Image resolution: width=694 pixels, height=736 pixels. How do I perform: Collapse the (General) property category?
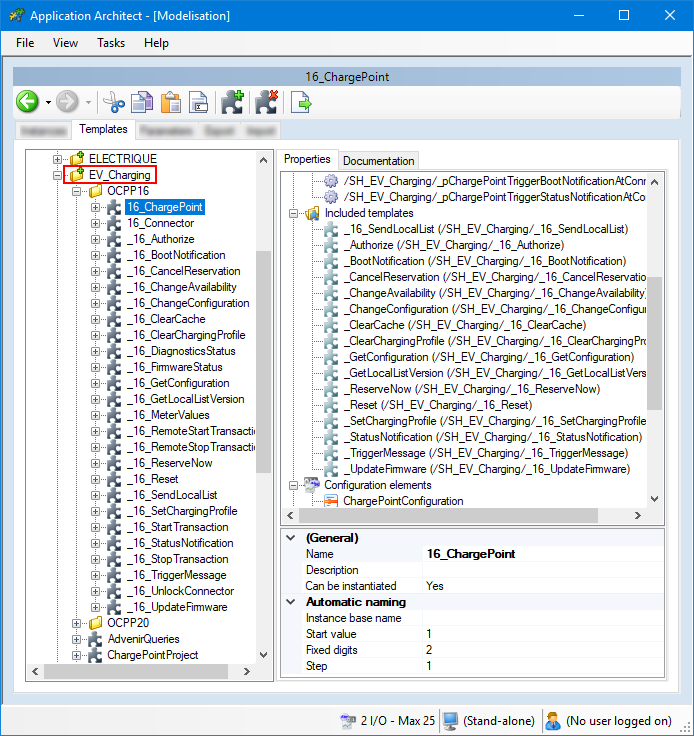point(291,538)
